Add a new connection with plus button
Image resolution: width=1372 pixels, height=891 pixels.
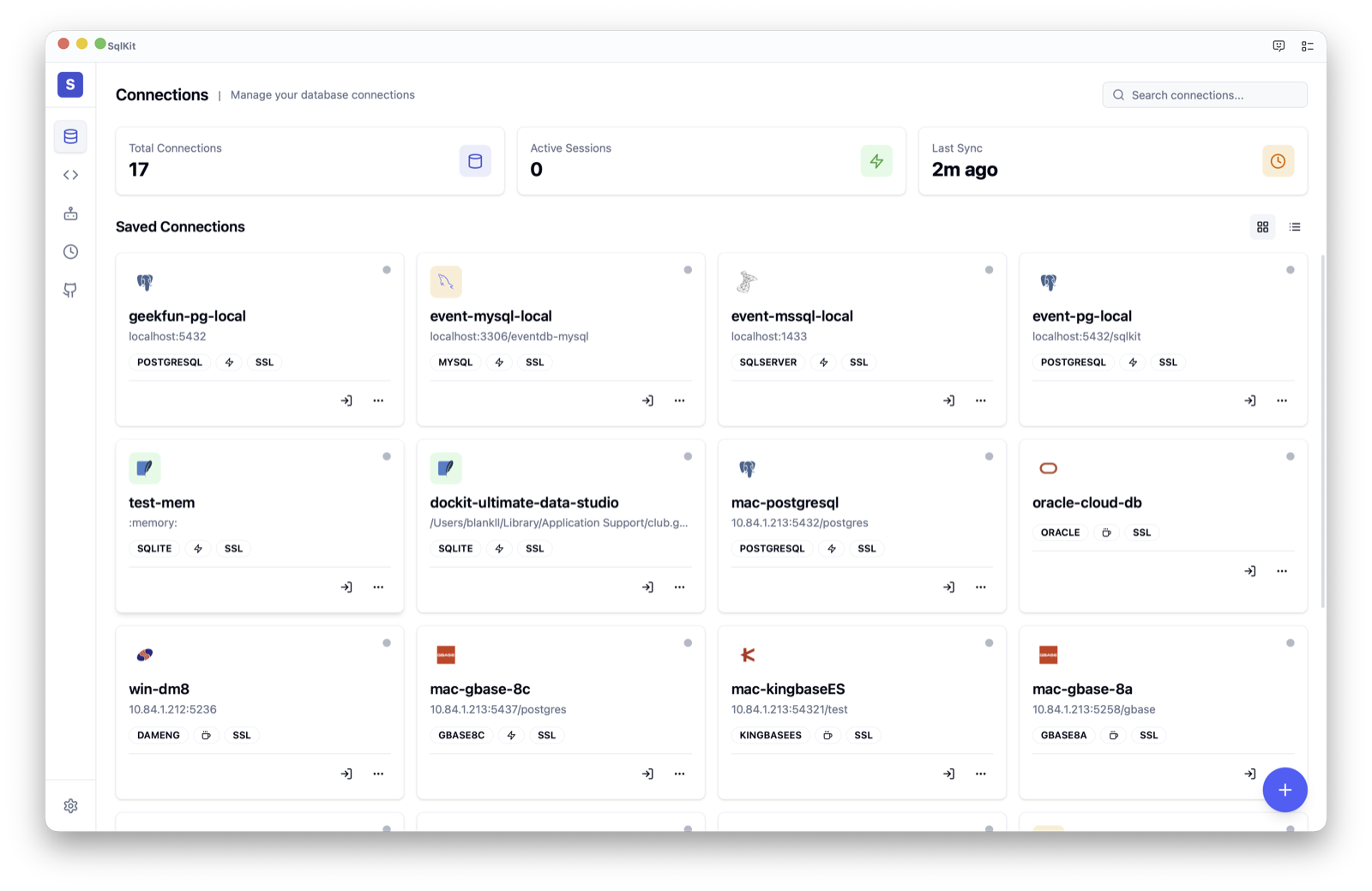tap(1285, 790)
